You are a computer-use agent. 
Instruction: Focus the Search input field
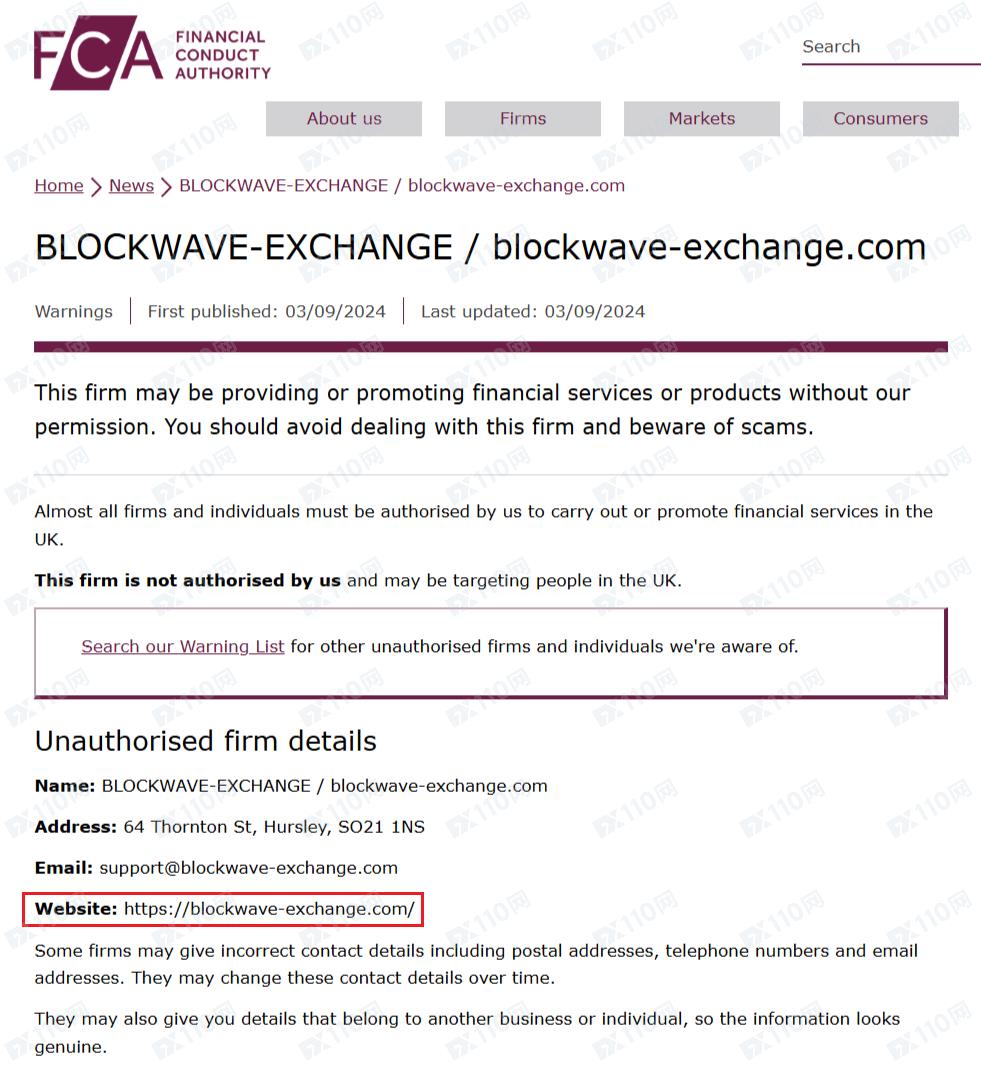point(888,47)
